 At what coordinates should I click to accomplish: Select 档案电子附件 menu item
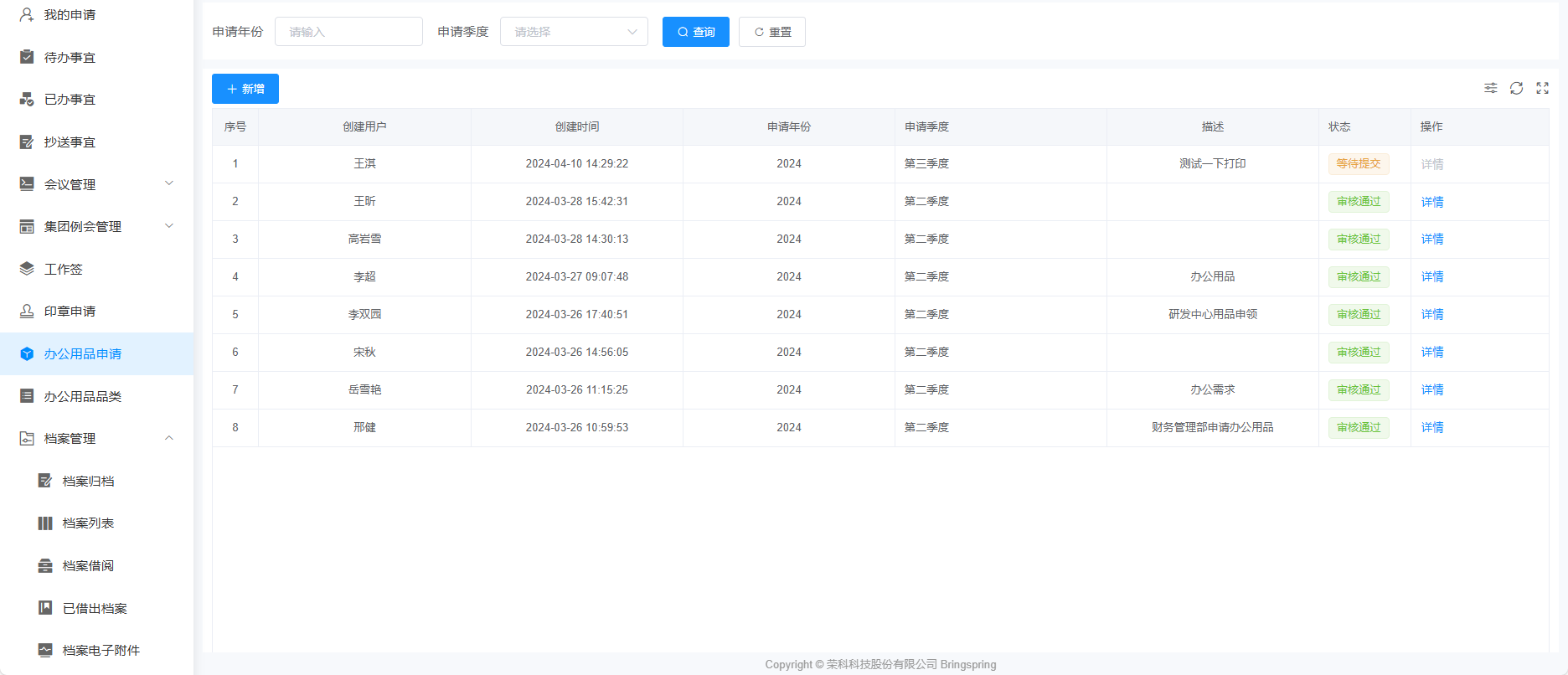(x=101, y=651)
